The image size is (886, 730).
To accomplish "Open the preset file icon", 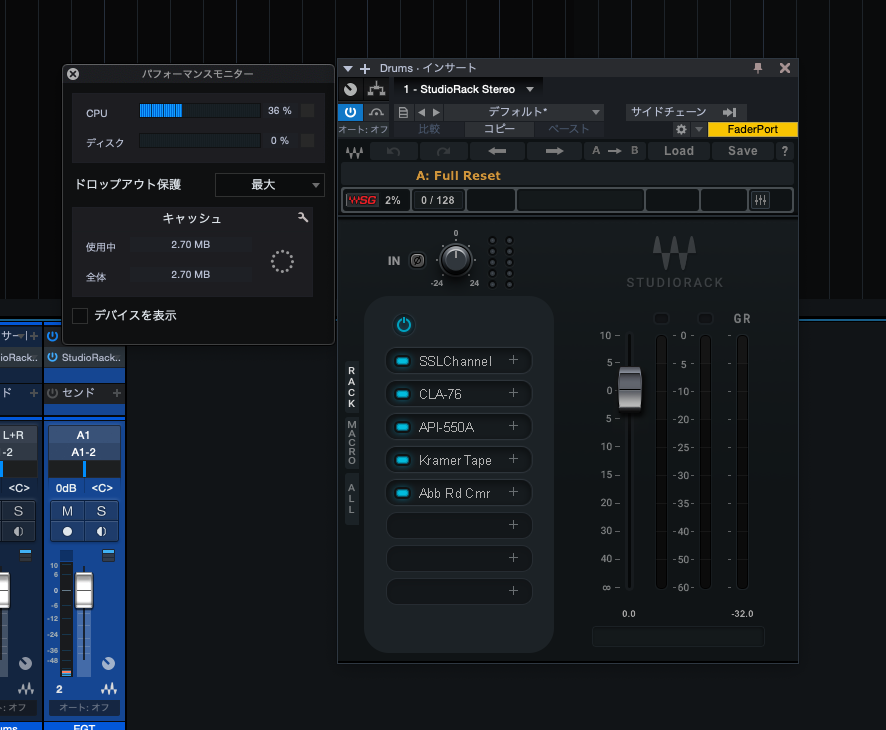I will tap(403, 112).
